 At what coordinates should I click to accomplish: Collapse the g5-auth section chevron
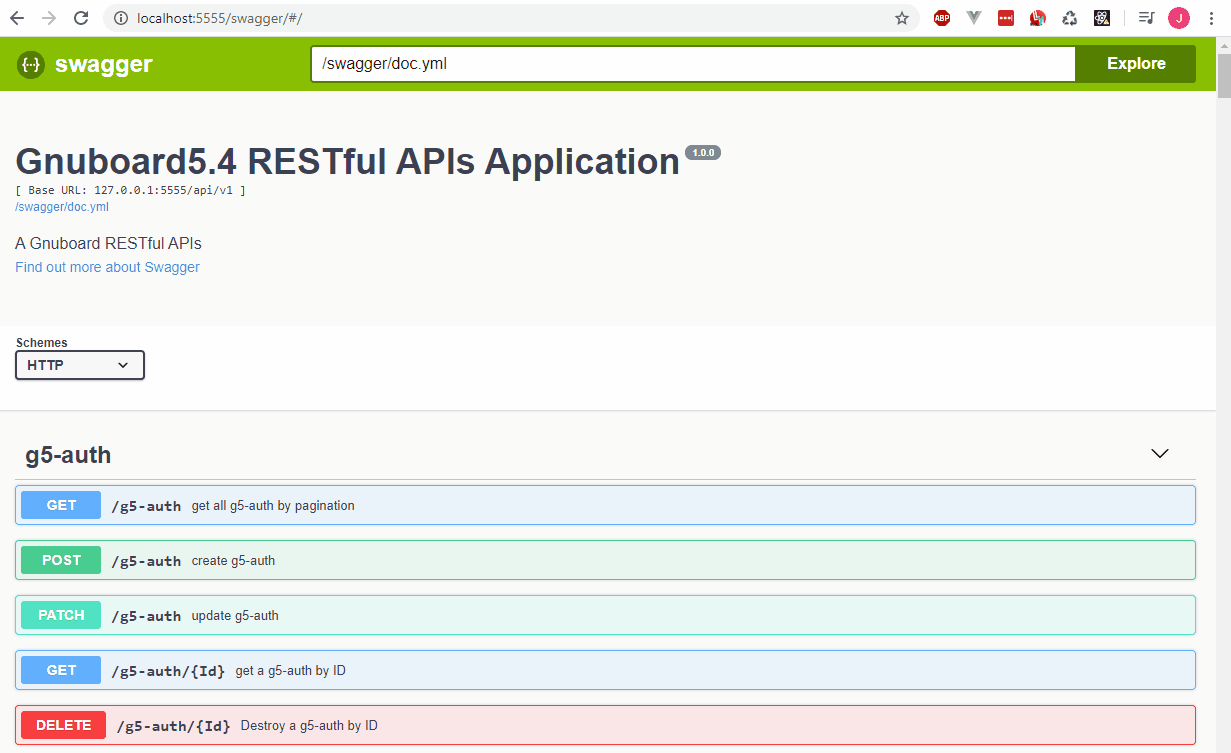pos(1160,454)
